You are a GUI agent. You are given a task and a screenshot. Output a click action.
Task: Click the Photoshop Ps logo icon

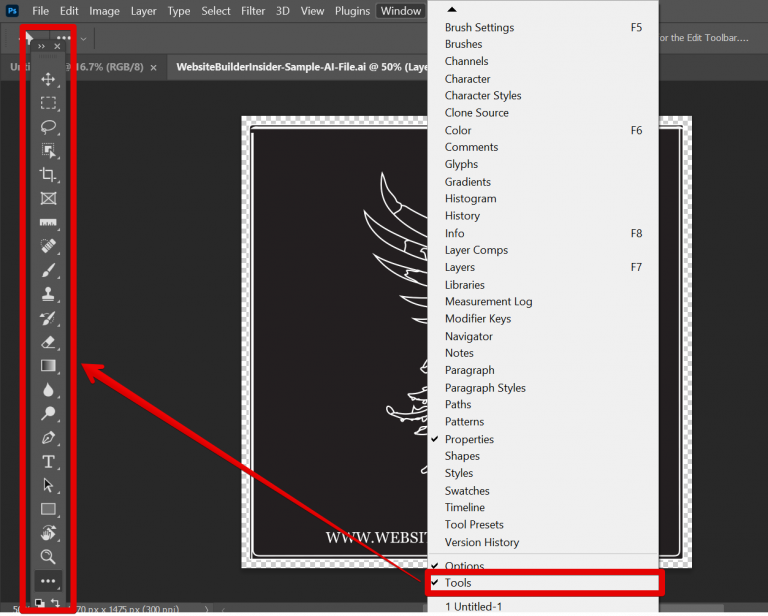click(x=12, y=10)
